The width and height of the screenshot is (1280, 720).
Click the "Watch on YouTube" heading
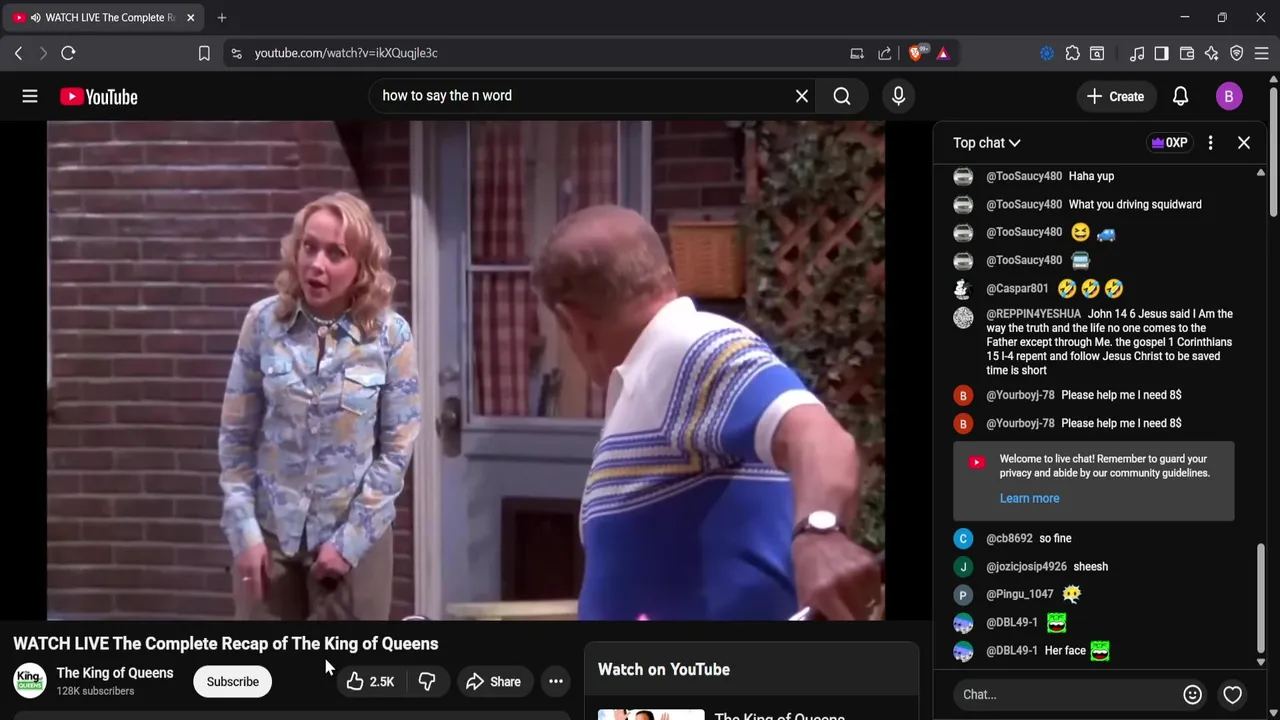click(664, 669)
